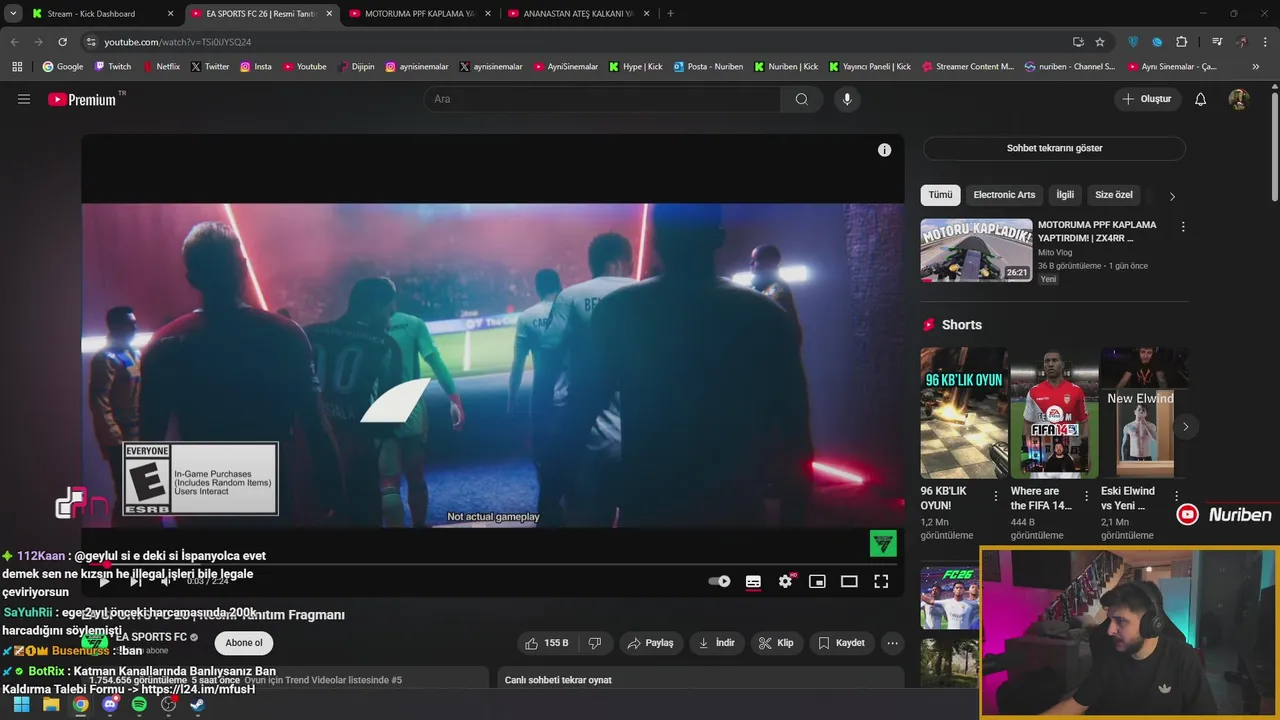Enter fullscreen on the video
The height and width of the screenshot is (720, 1280).
(881, 581)
